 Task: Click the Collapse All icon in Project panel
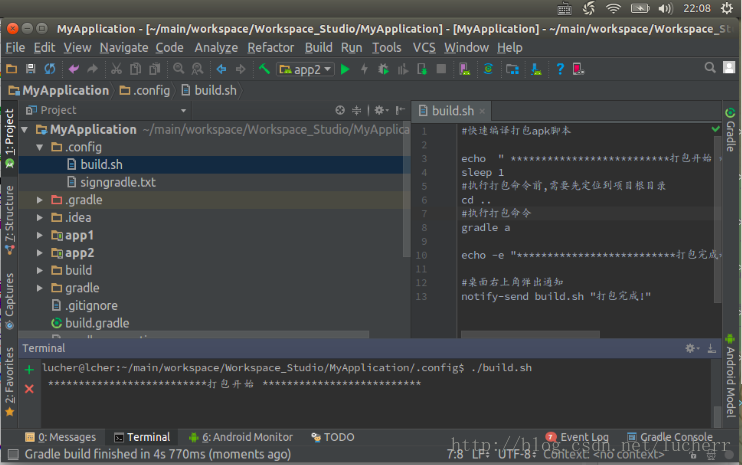pos(356,110)
